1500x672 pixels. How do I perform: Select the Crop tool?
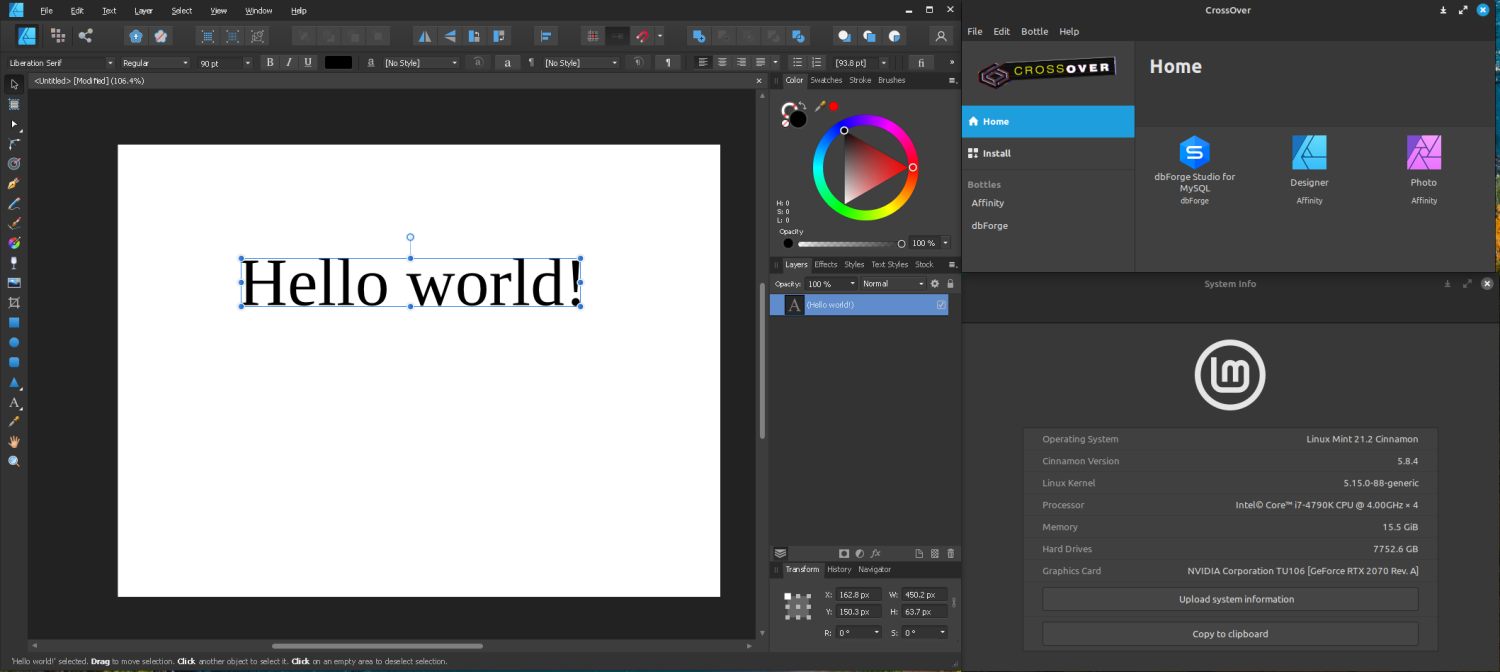pos(14,302)
